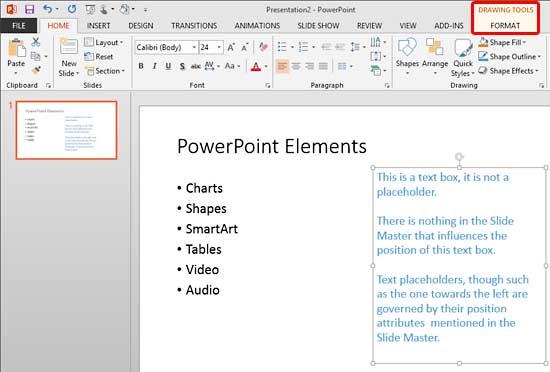
Task: Open the line spacing dropdown
Action: [x=357, y=47]
